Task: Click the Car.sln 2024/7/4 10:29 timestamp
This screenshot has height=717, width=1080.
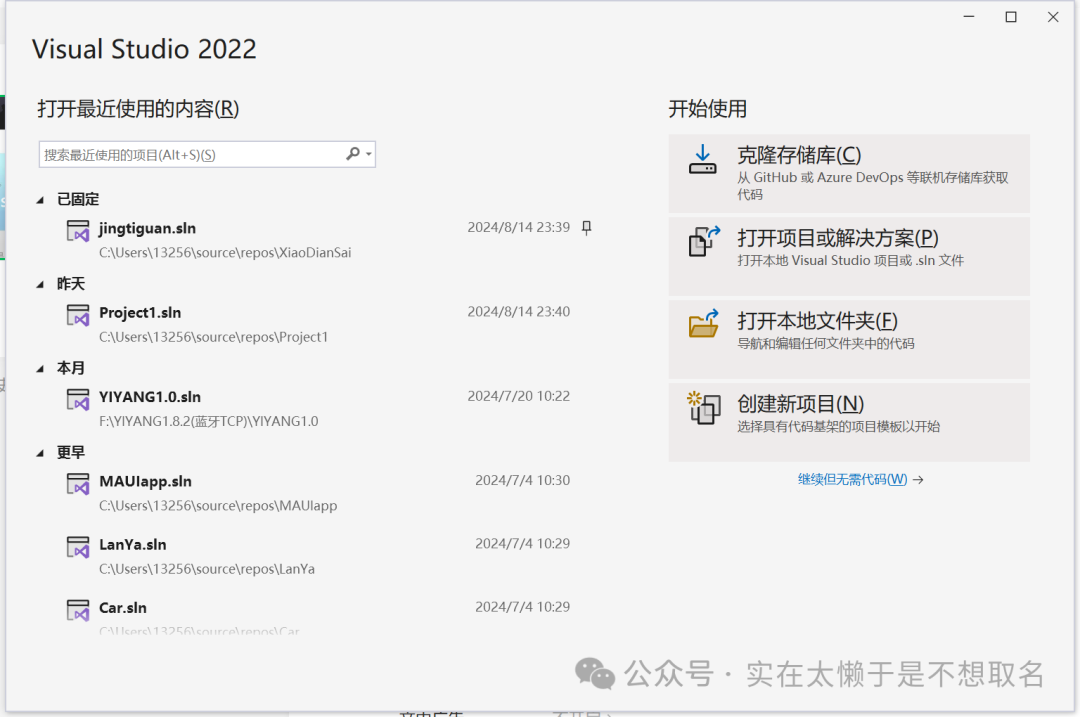Action: coord(523,607)
